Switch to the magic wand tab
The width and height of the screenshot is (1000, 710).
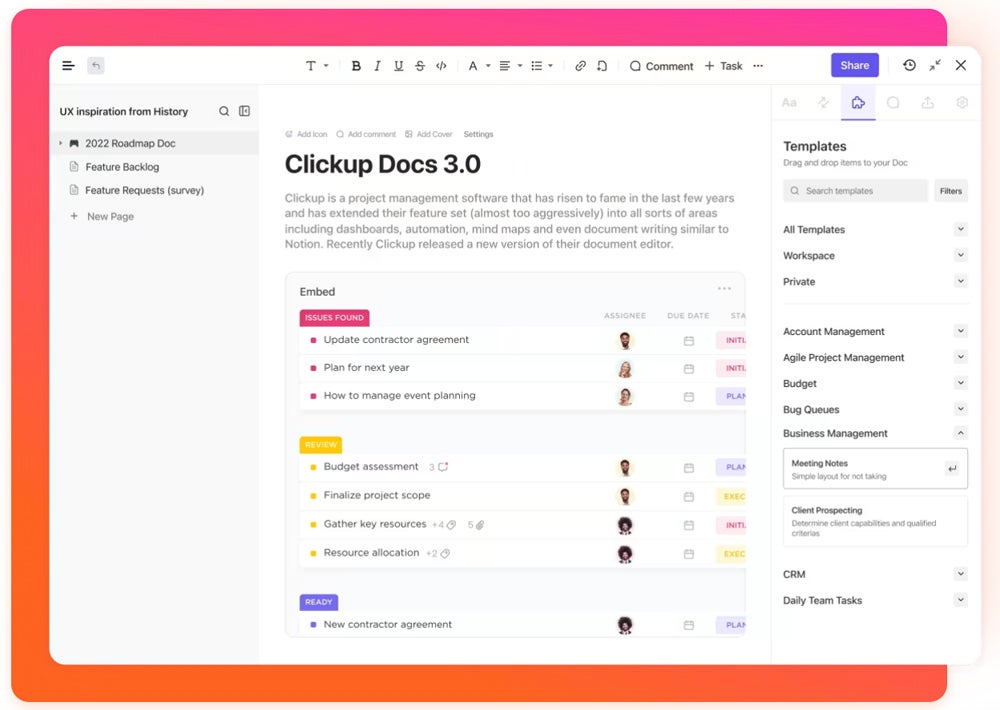click(x=823, y=103)
